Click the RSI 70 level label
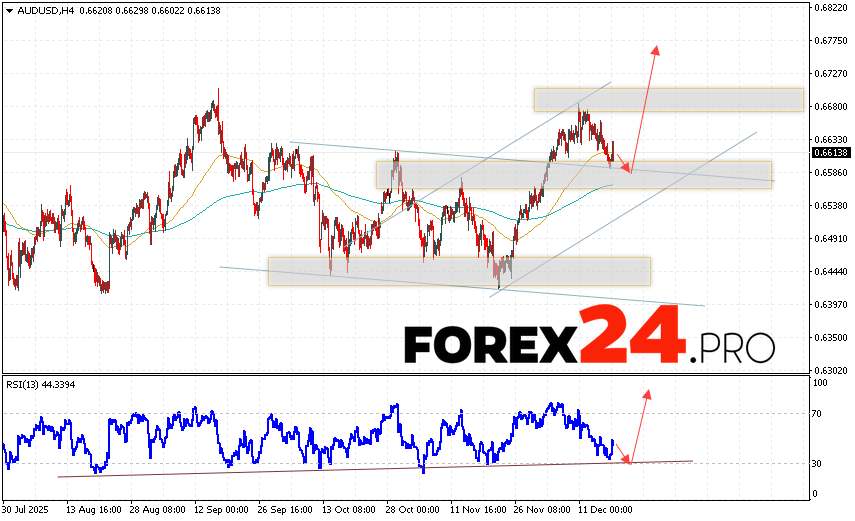The height and width of the screenshot is (521, 855). click(x=817, y=413)
